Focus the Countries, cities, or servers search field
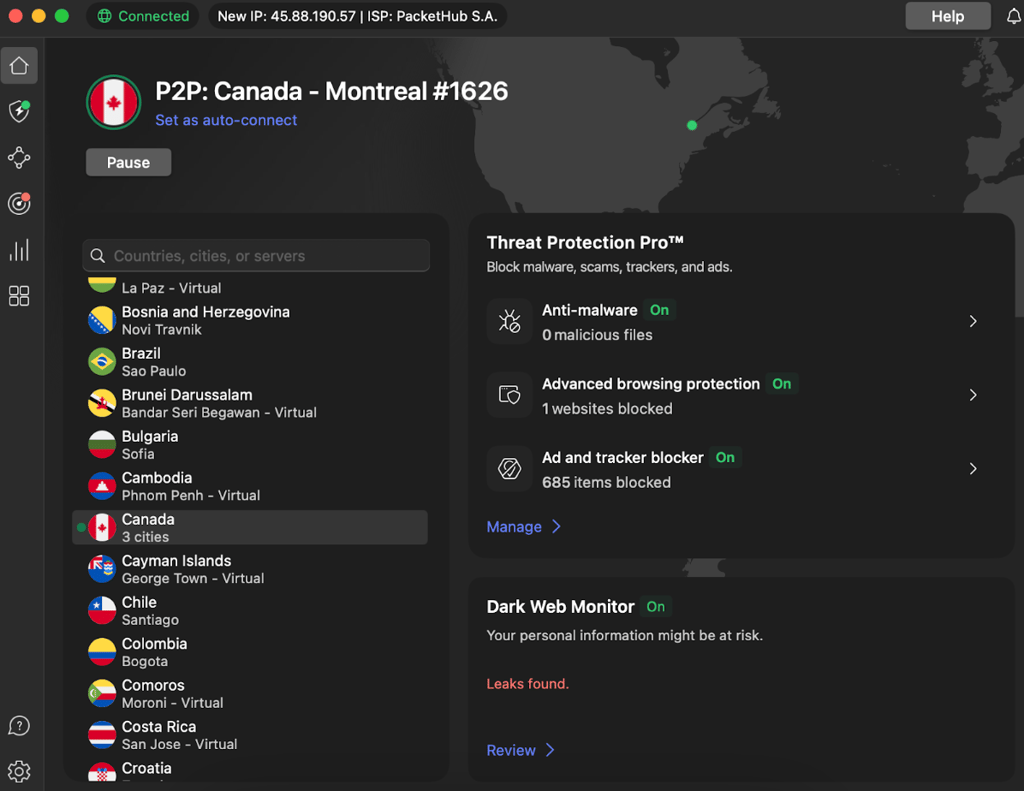The image size is (1024, 791). (256, 256)
